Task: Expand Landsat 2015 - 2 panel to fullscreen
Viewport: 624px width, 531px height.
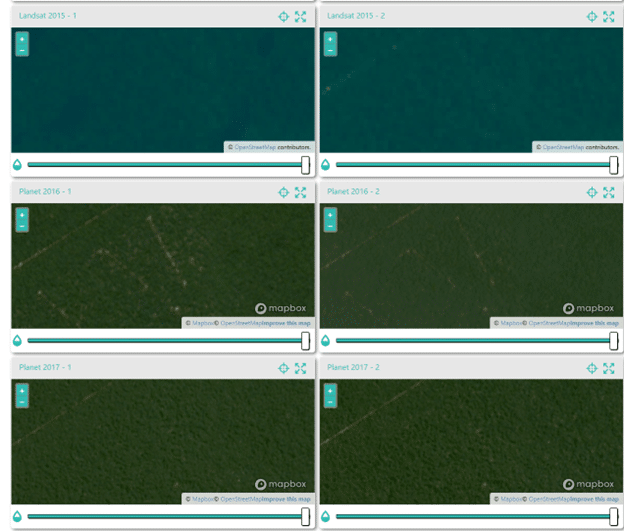Action: pyautogui.click(x=608, y=17)
